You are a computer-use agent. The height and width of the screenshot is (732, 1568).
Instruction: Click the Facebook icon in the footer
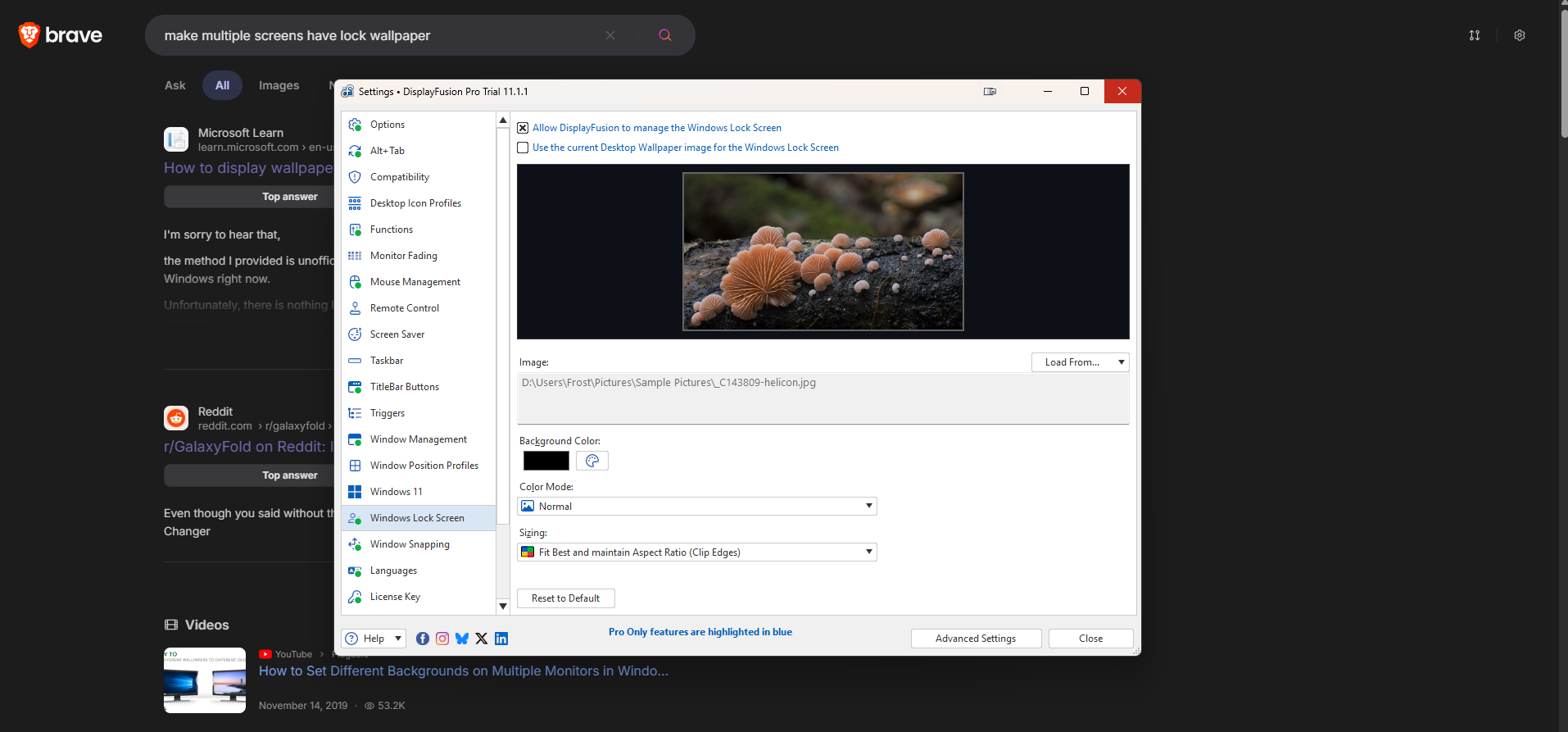pos(423,639)
